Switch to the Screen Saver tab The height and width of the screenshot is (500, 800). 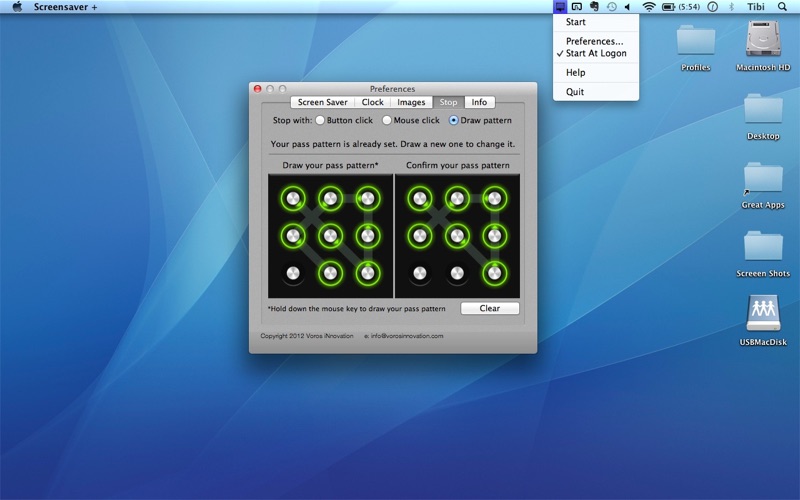(x=322, y=102)
